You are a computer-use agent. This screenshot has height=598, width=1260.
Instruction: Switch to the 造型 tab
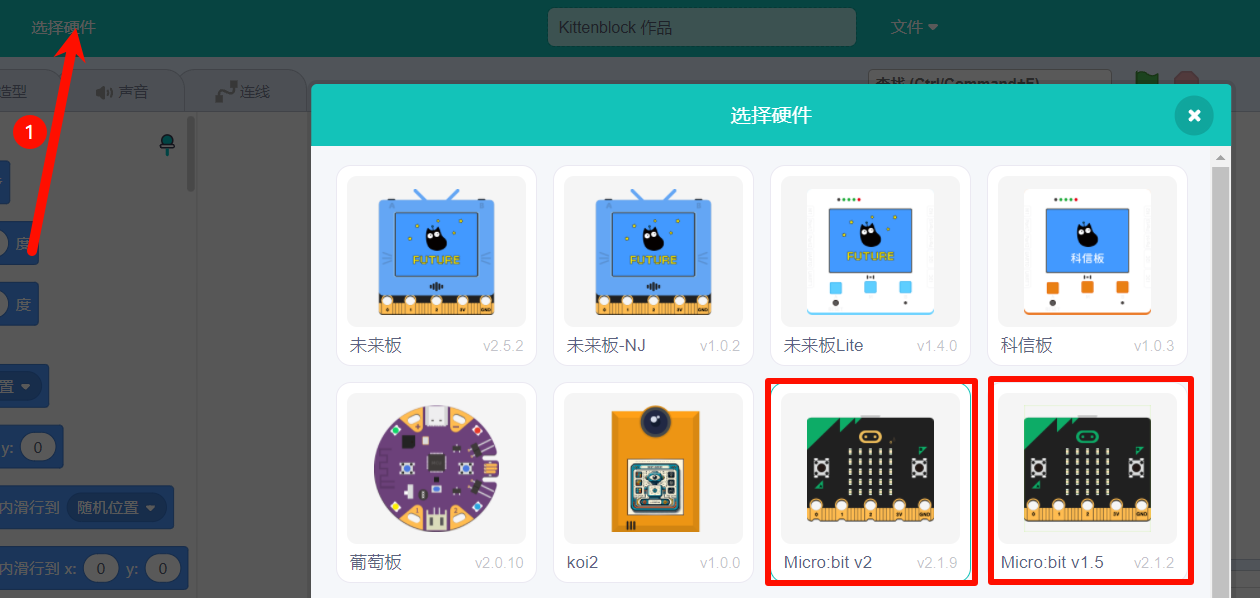(14, 91)
